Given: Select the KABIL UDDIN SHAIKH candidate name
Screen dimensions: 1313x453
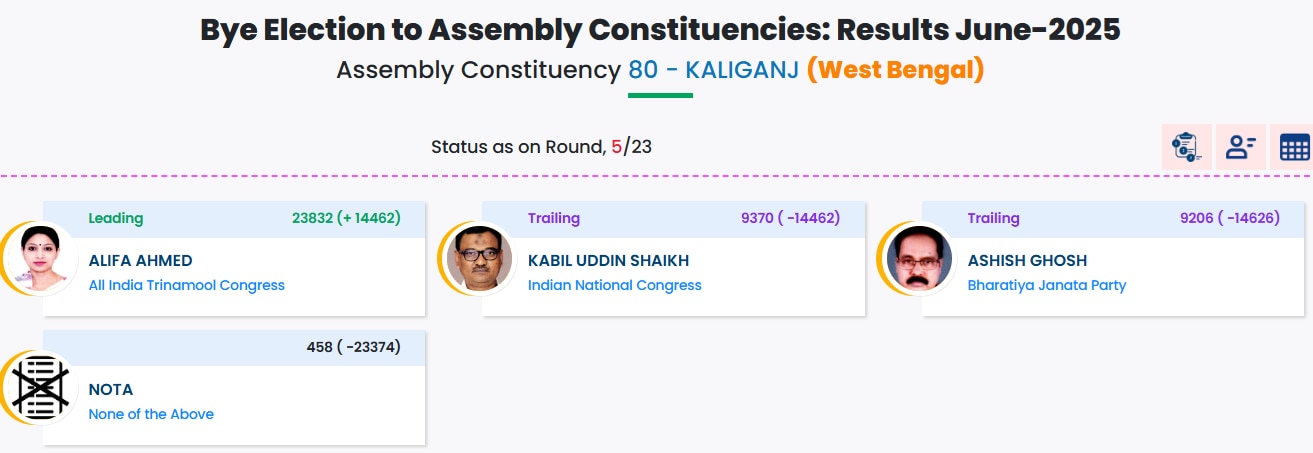Looking at the screenshot, I should (x=608, y=260).
